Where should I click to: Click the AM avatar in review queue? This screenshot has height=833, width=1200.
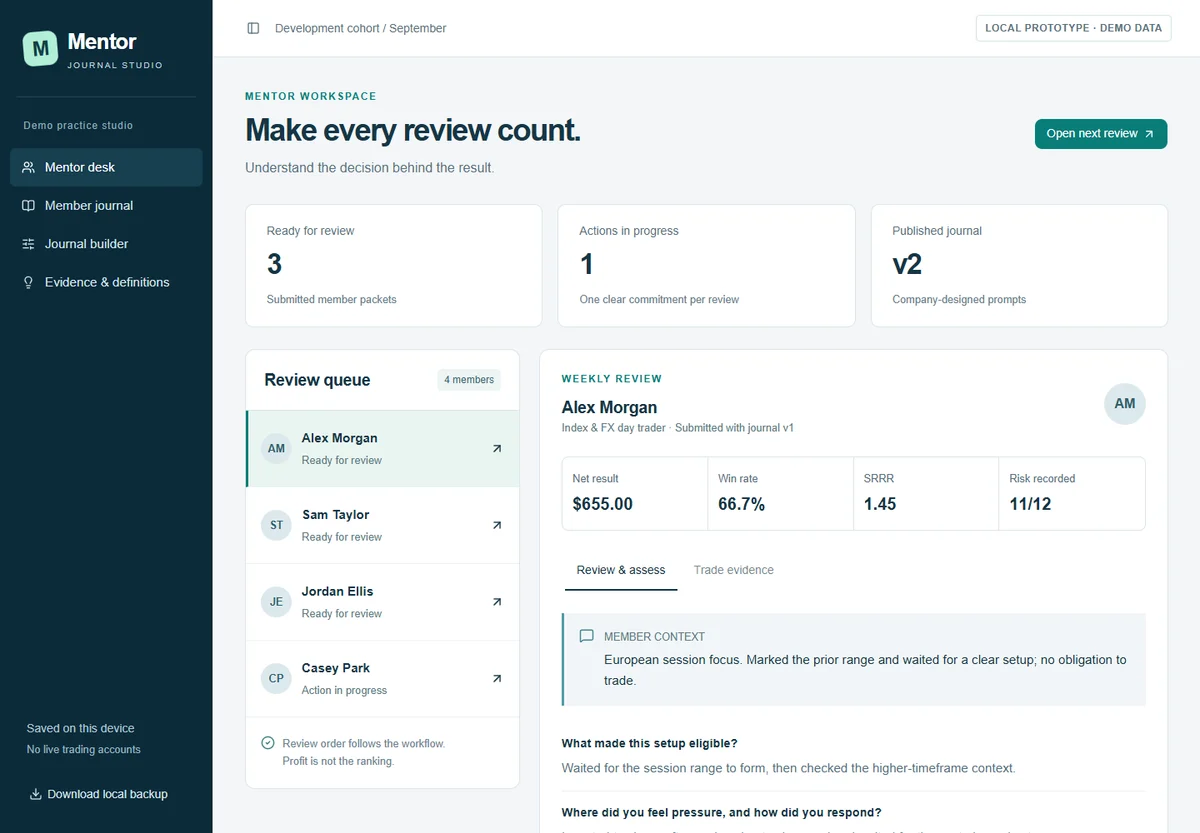(276, 449)
